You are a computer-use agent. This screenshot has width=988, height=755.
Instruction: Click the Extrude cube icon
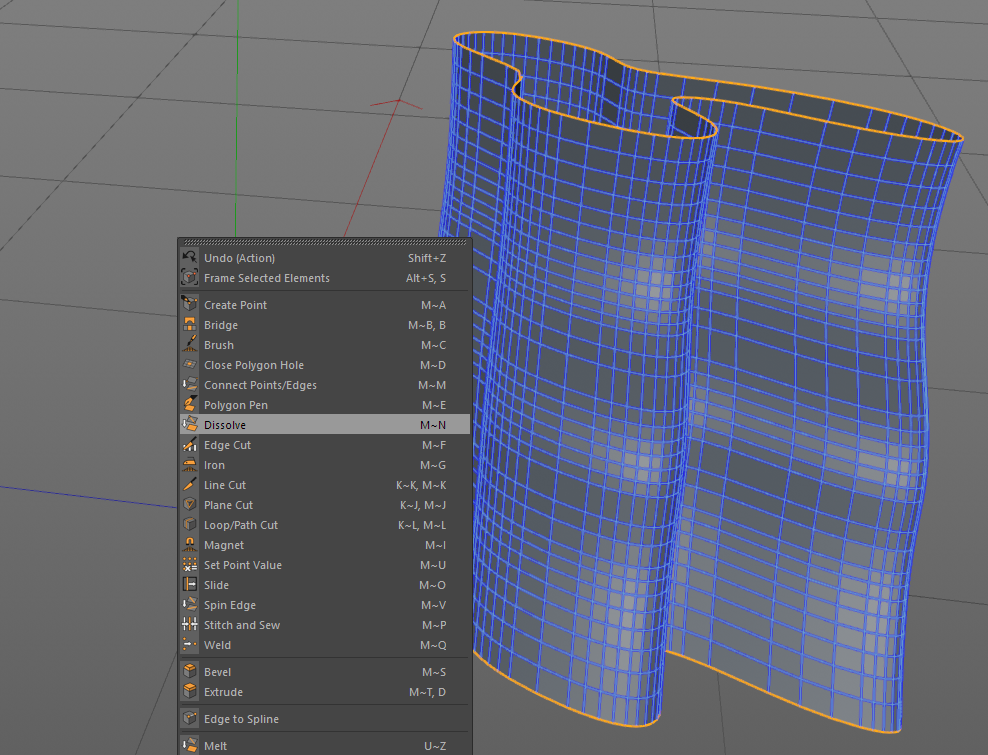click(190, 691)
